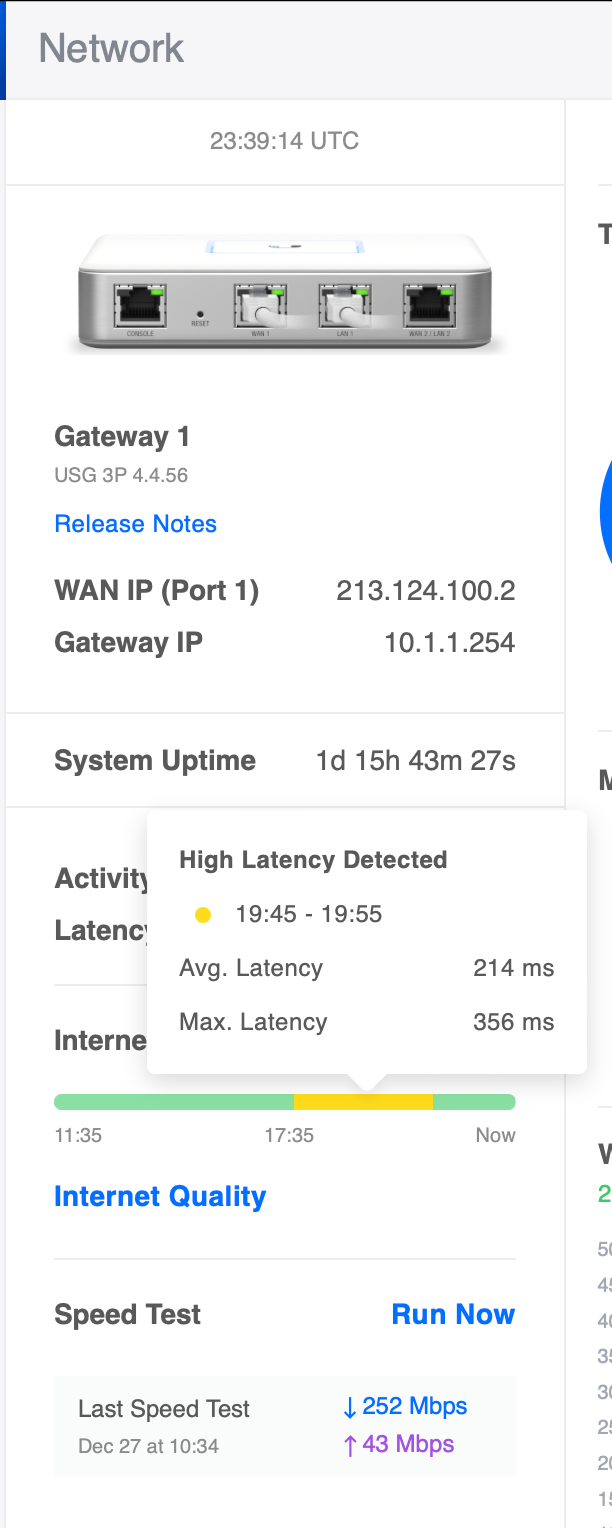
Task: Click the Last Speed Test result box
Action: pyautogui.click(x=285, y=1426)
